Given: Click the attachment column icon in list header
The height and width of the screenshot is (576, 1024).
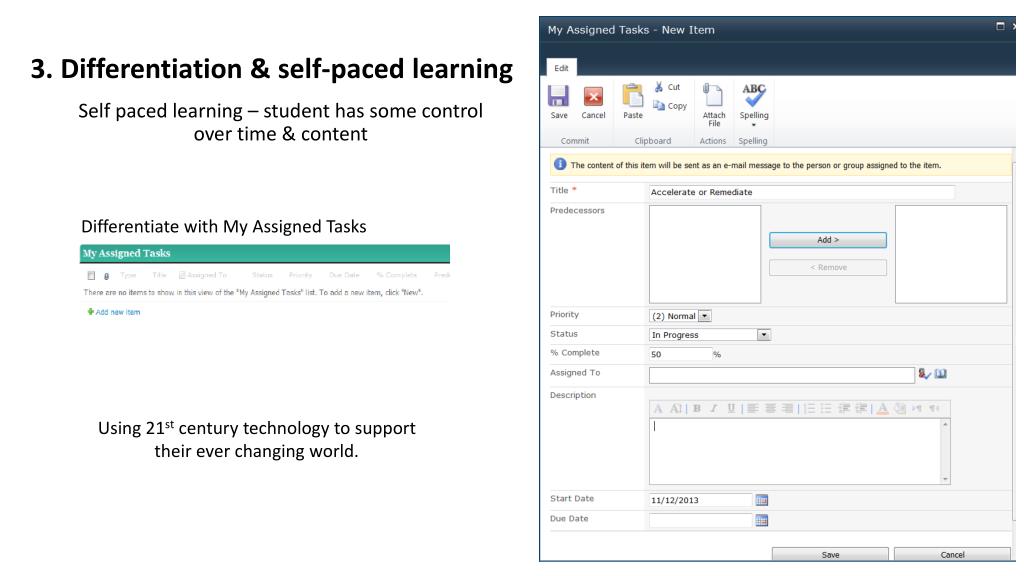Looking at the screenshot, I should tap(106, 276).
